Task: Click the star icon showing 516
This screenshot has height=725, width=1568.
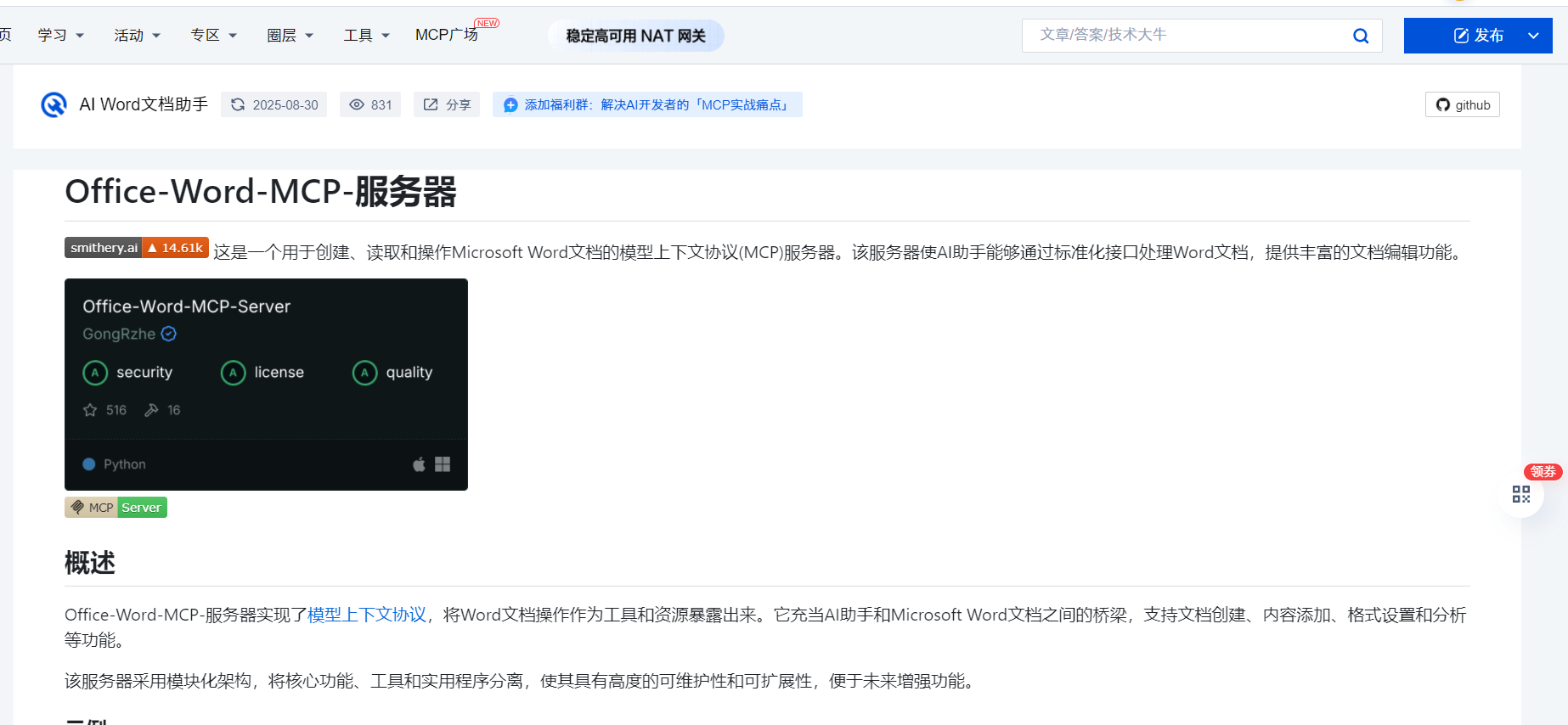Action: pos(90,410)
